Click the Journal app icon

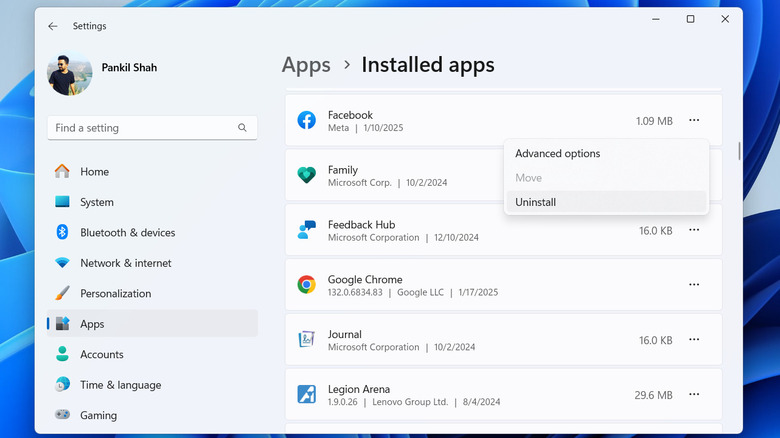(307, 340)
